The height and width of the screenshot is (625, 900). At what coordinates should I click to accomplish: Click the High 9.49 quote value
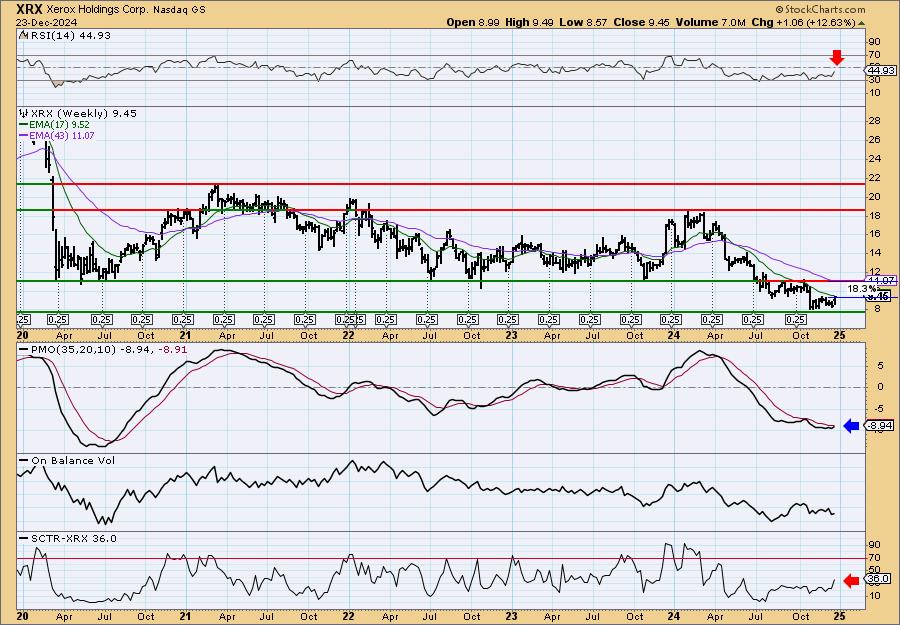(x=529, y=22)
